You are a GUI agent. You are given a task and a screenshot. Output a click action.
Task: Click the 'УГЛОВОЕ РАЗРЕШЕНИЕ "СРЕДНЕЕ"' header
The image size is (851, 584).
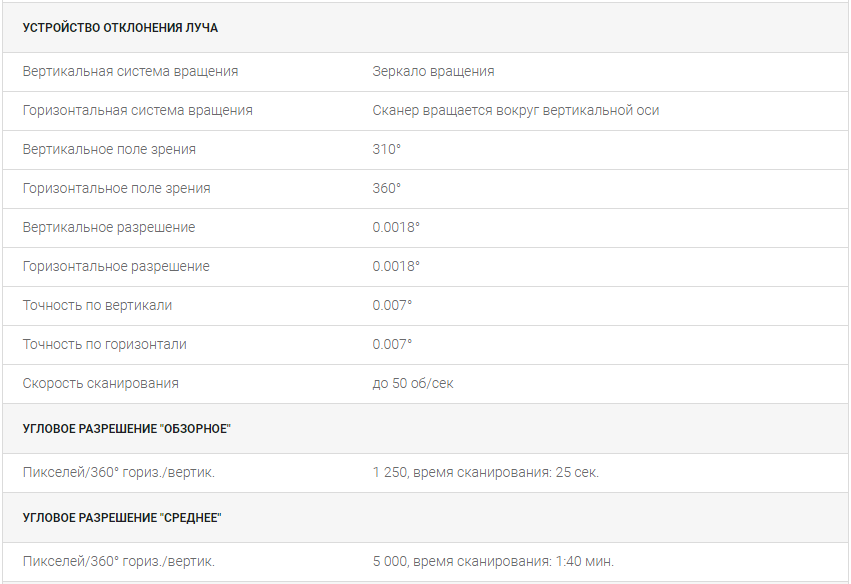122,518
